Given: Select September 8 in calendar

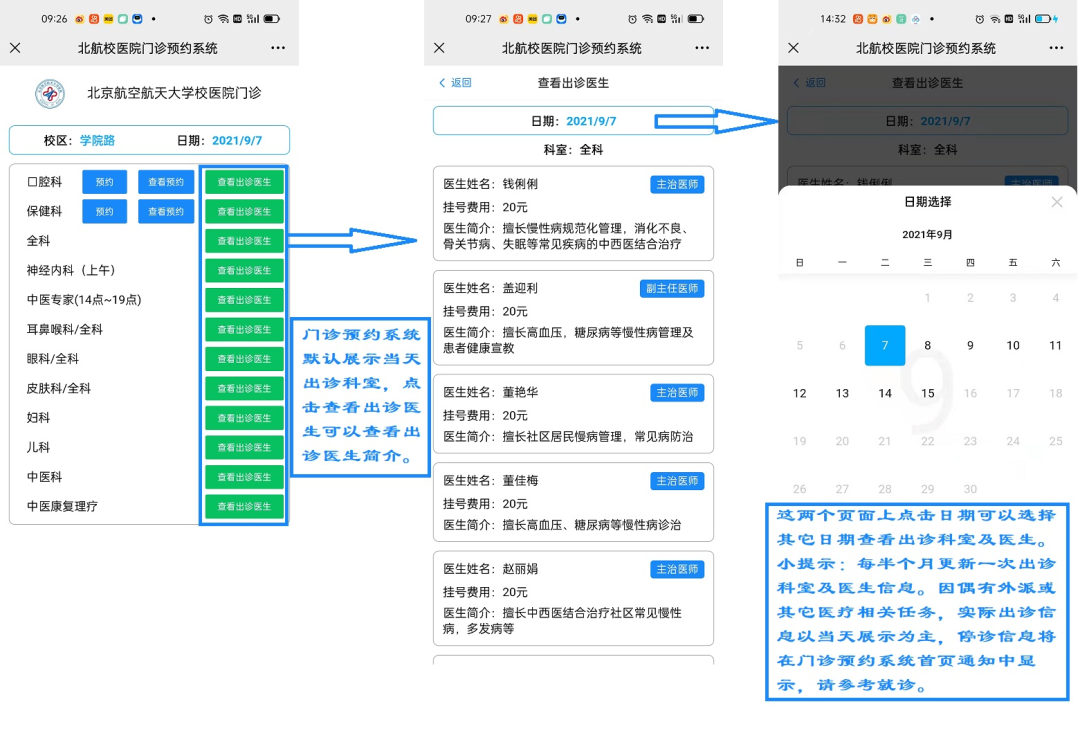Looking at the screenshot, I should pyautogui.click(x=927, y=346).
